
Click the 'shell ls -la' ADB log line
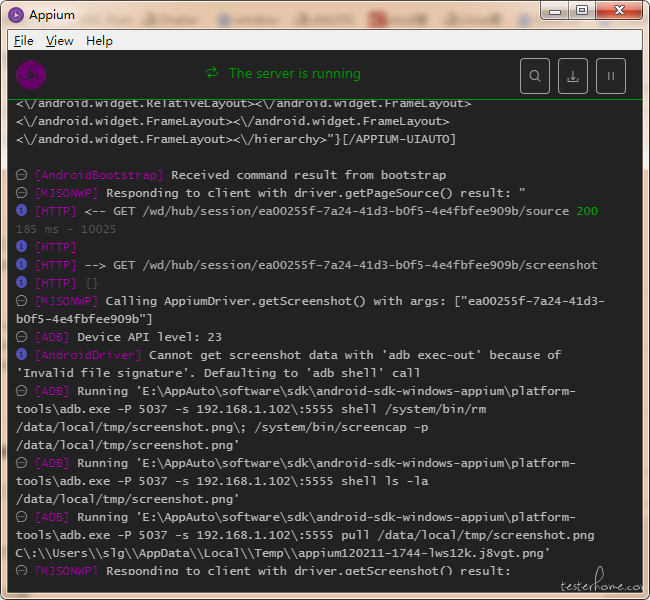[296, 481]
